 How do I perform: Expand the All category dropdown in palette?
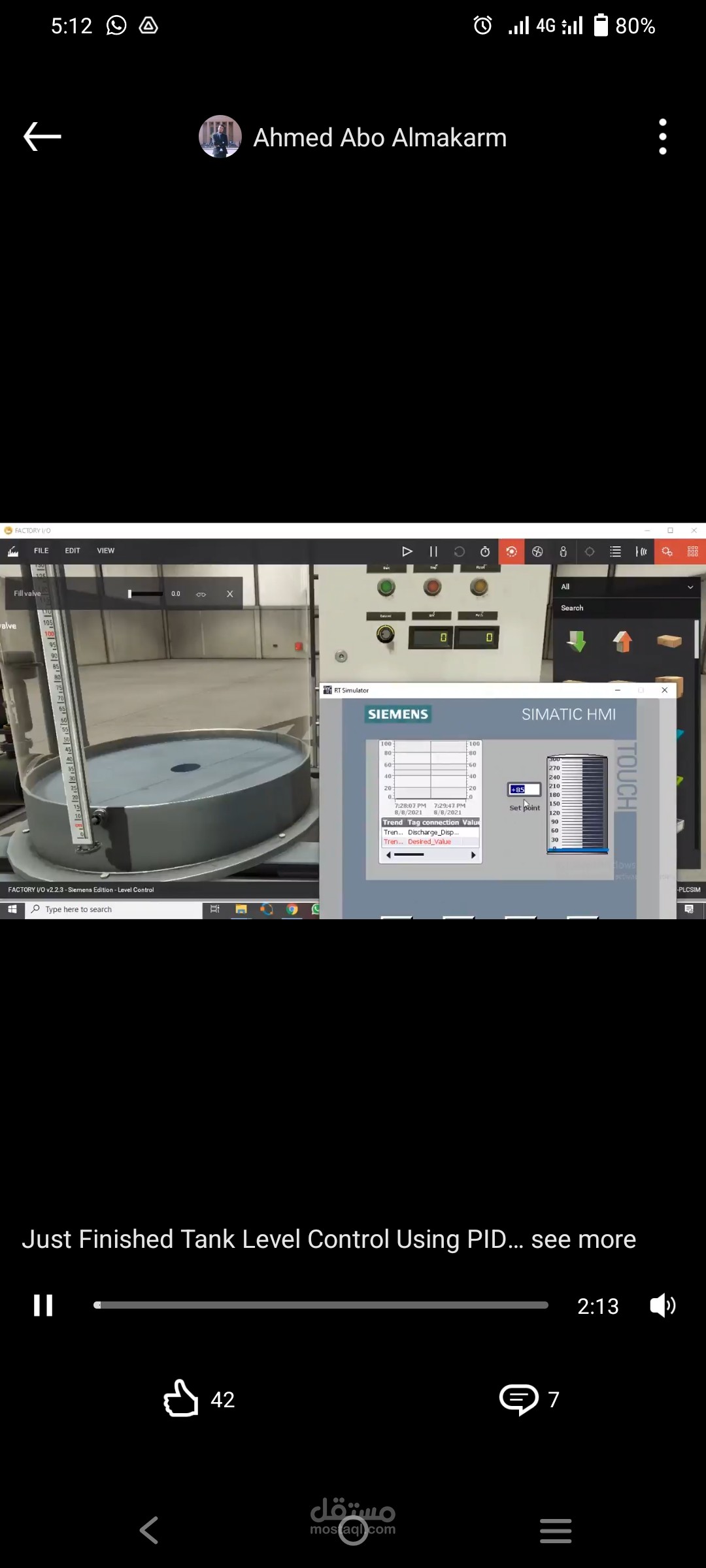click(626, 587)
